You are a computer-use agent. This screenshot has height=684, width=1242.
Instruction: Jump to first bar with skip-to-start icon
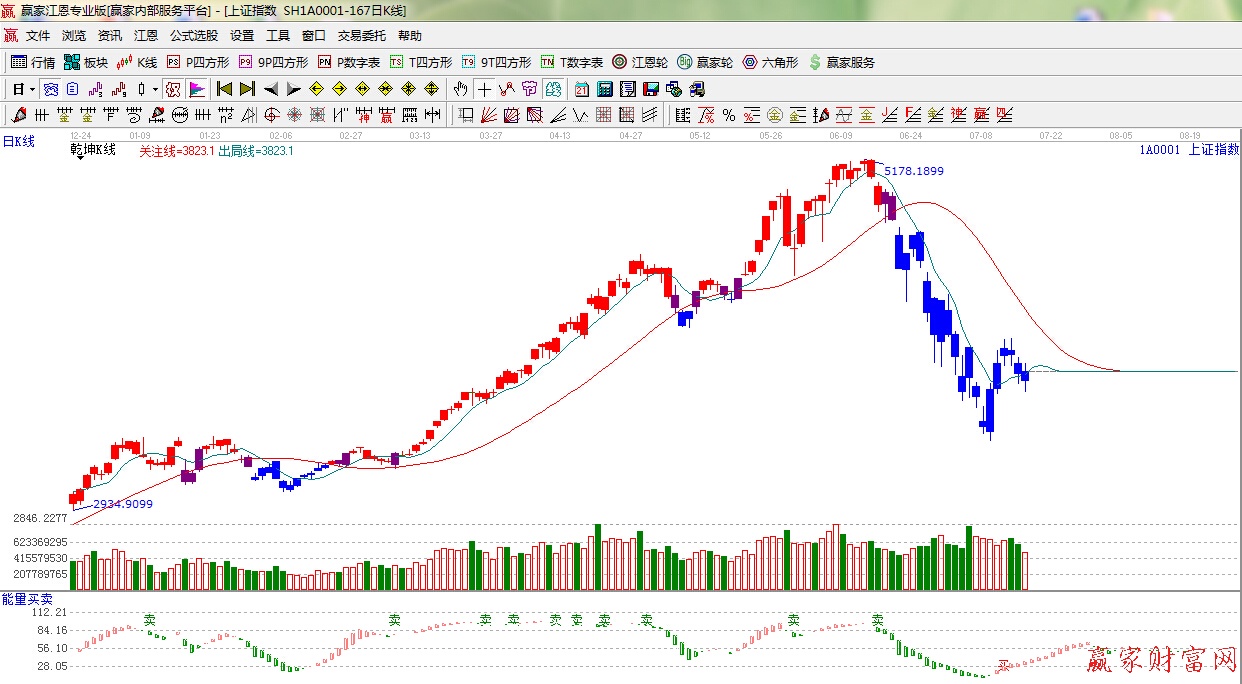click(x=225, y=89)
